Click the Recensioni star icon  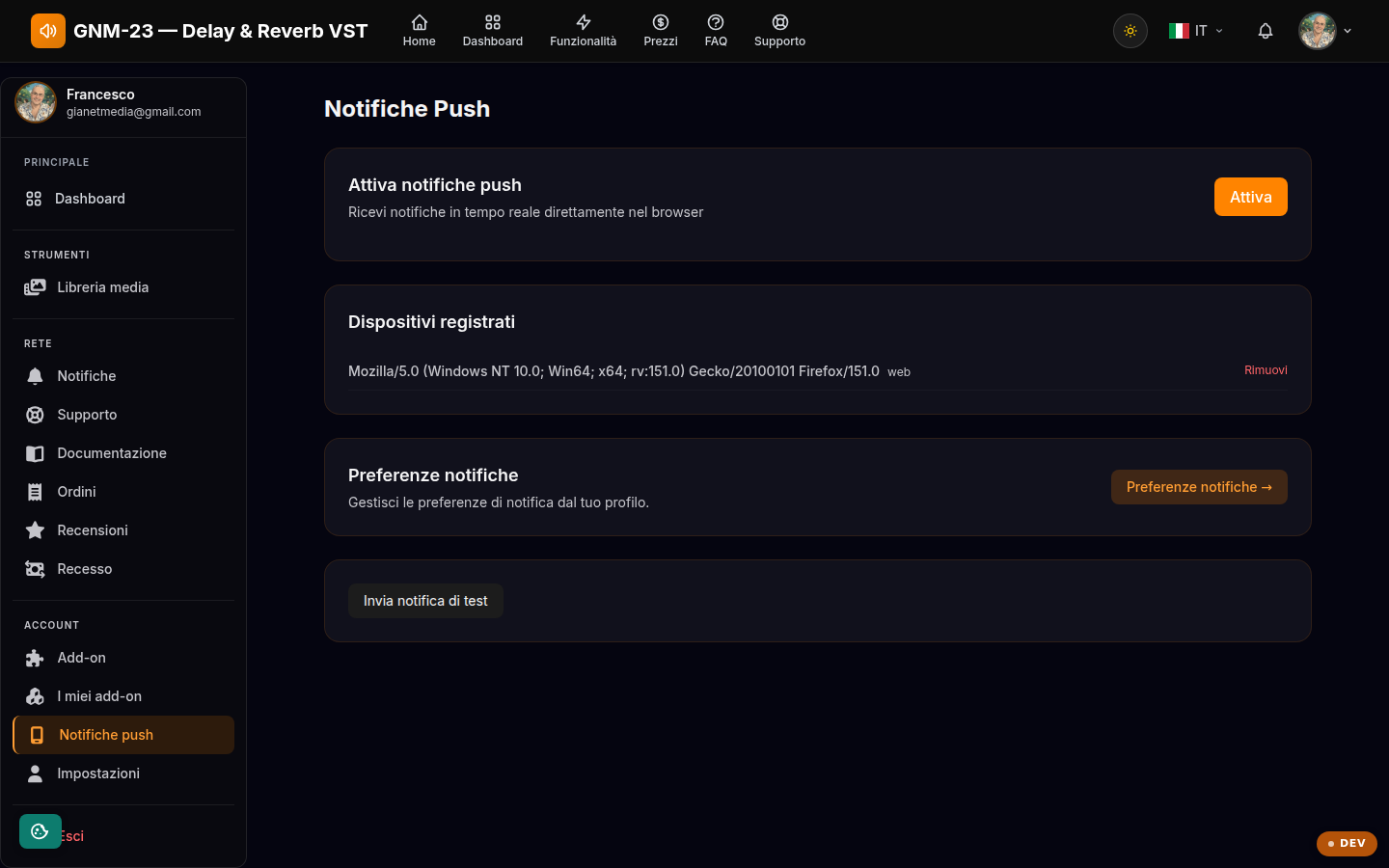(35, 530)
